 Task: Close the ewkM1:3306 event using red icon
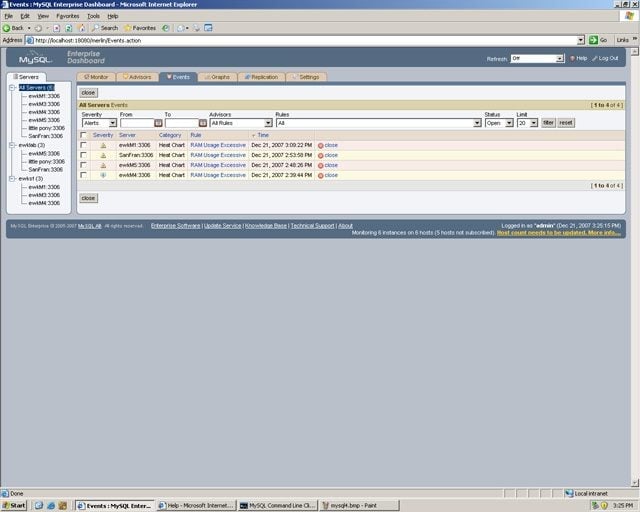click(x=321, y=145)
